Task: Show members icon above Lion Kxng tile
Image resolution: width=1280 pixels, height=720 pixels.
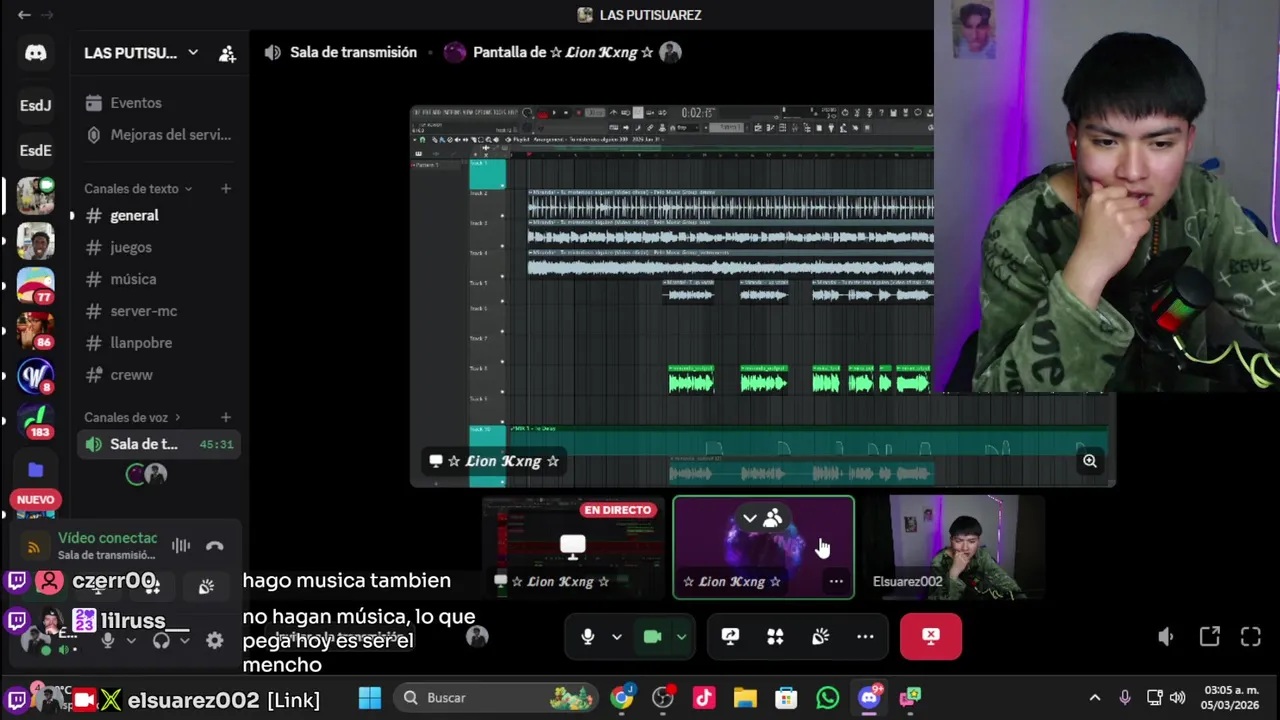Action: [772, 518]
